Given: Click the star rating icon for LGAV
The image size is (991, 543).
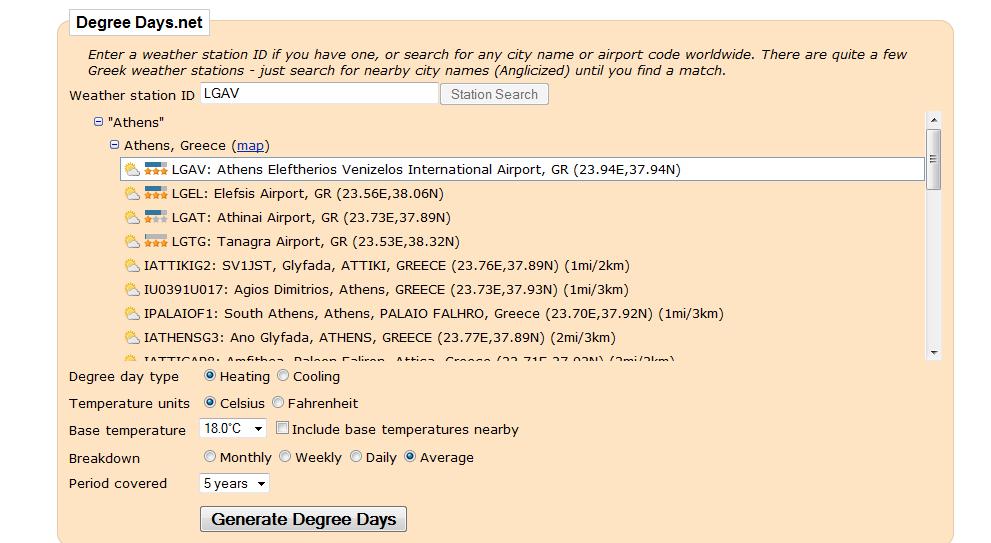Looking at the screenshot, I should [155, 169].
